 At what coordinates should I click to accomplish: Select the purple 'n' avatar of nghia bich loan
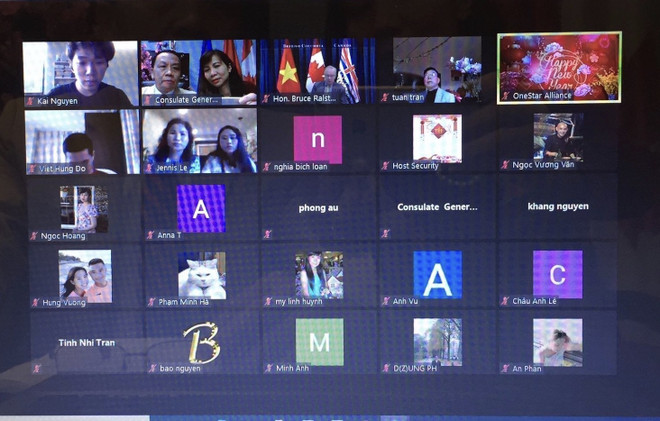coord(318,138)
